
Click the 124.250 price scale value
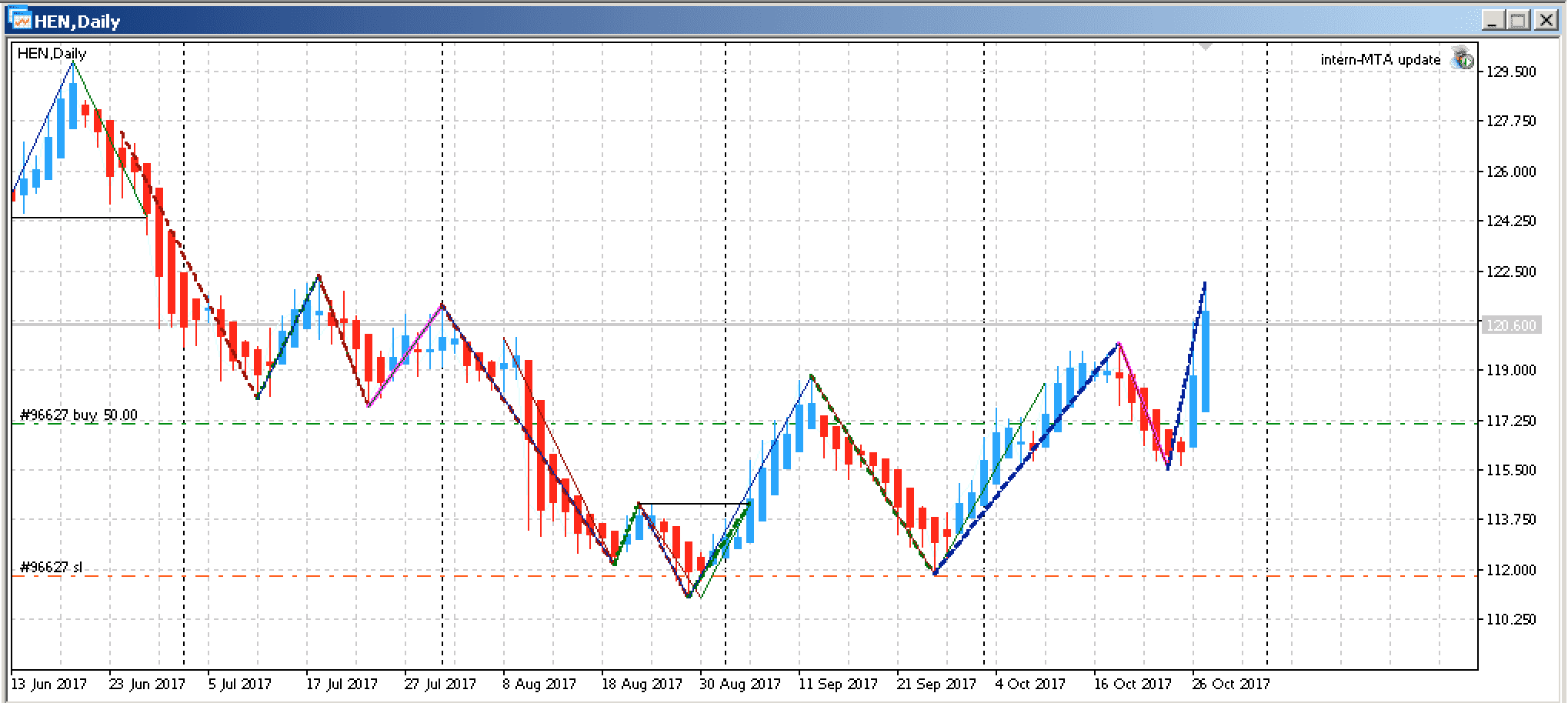pyautogui.click(x=1510, y=222)
